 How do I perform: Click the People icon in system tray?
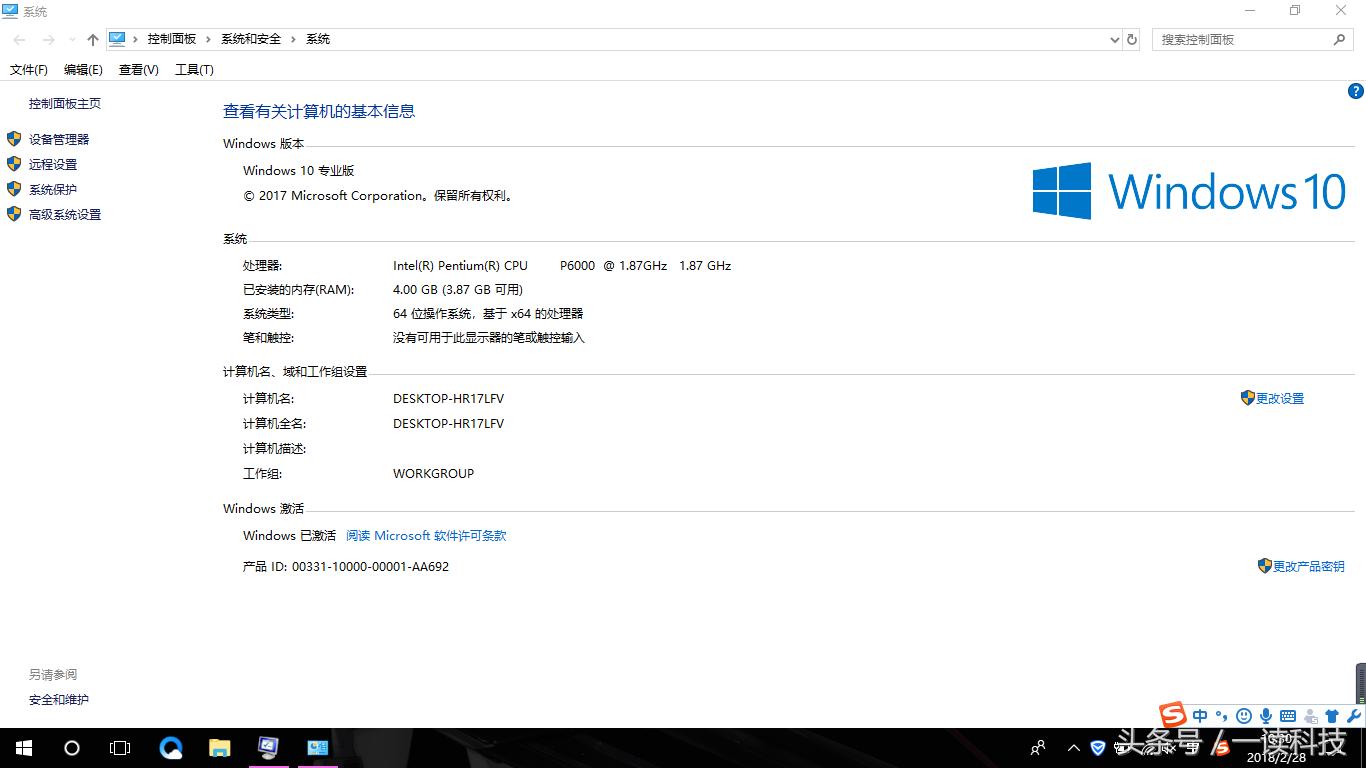pos(1038,747)
